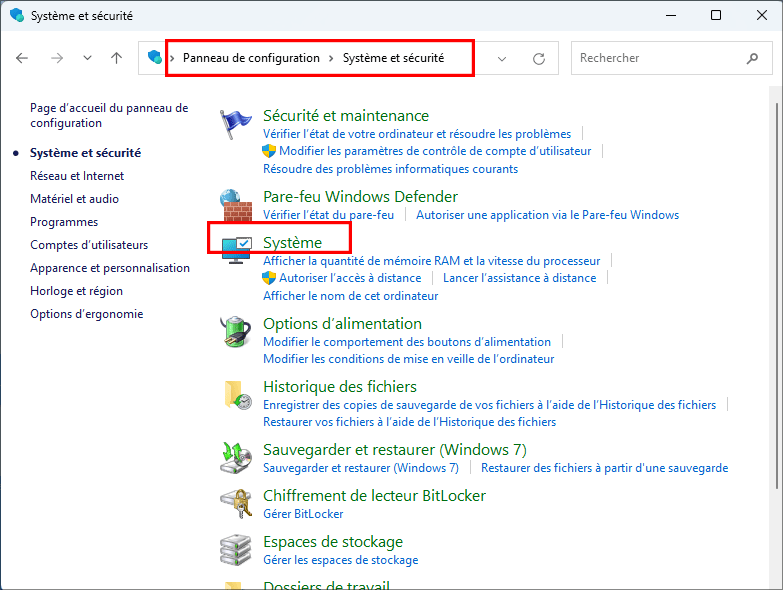
Task: Click Afficher la quantité de mémoire RAM link
Action: 431,261
